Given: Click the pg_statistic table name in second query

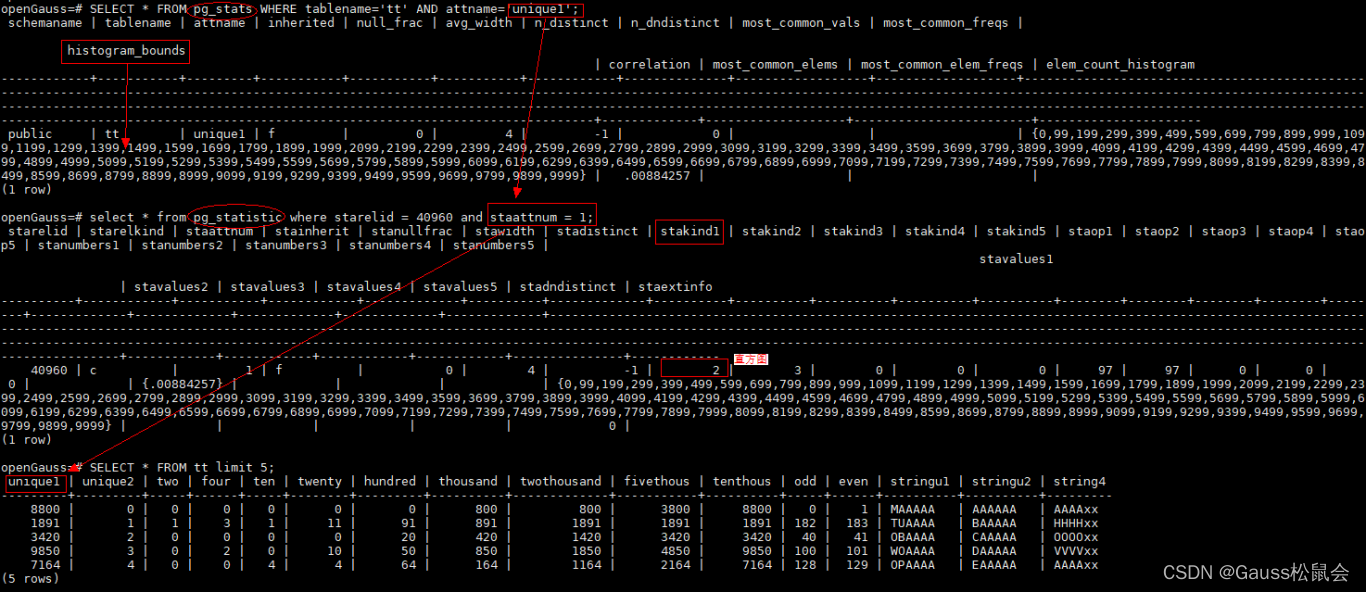Looking at the screenshot, I should point(238,217).
